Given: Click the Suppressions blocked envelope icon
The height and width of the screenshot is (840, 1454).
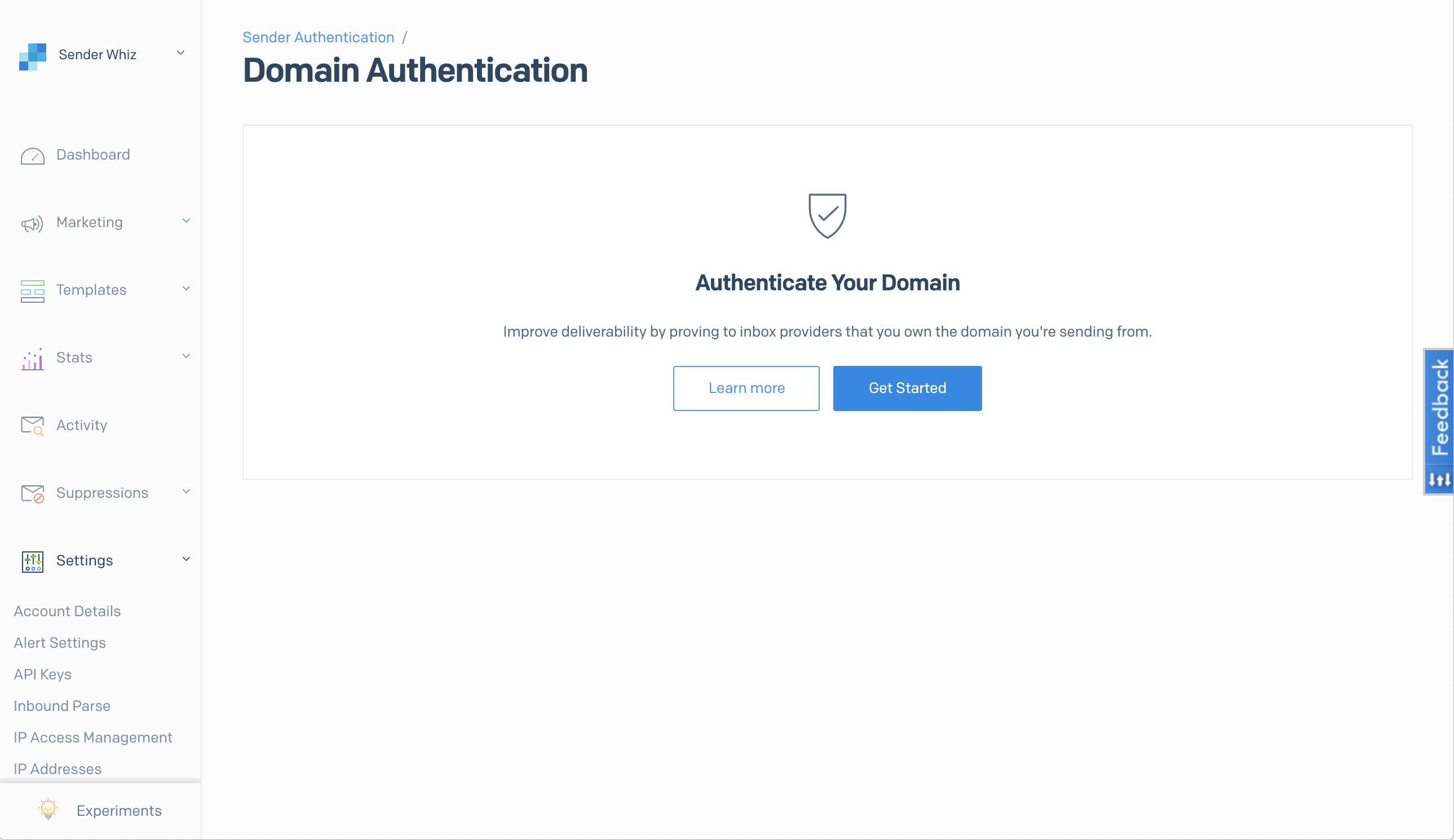Looking at the screenshot, I should pos(32,493).
